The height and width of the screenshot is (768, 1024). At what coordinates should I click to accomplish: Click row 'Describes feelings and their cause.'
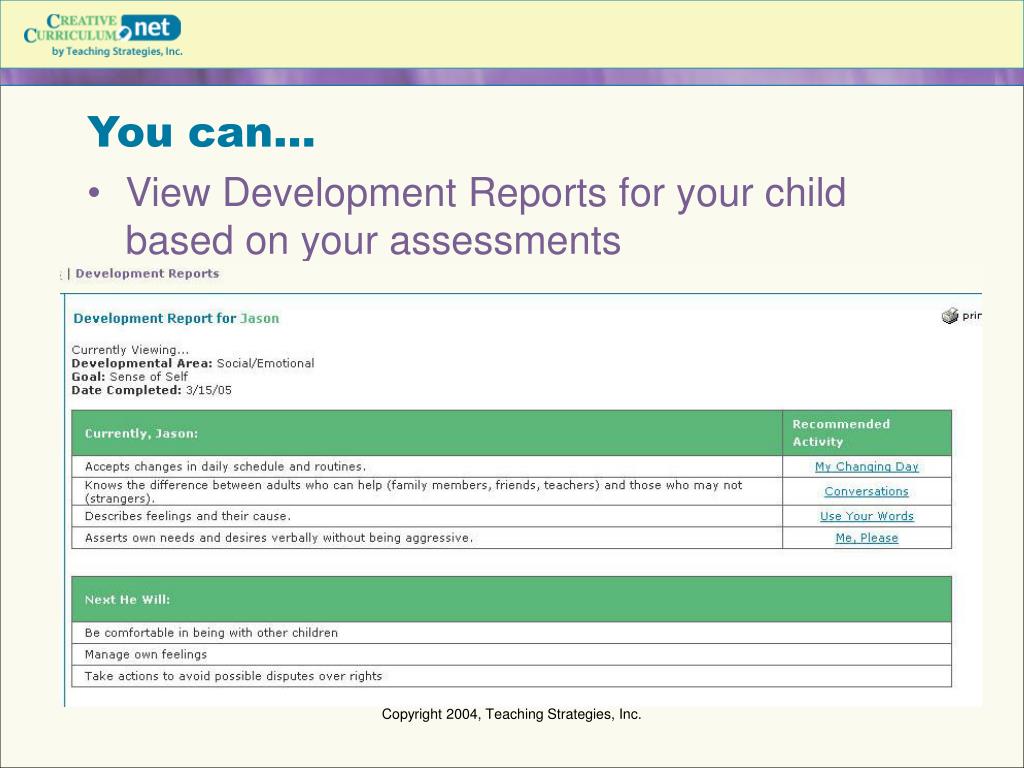[427, 516]
